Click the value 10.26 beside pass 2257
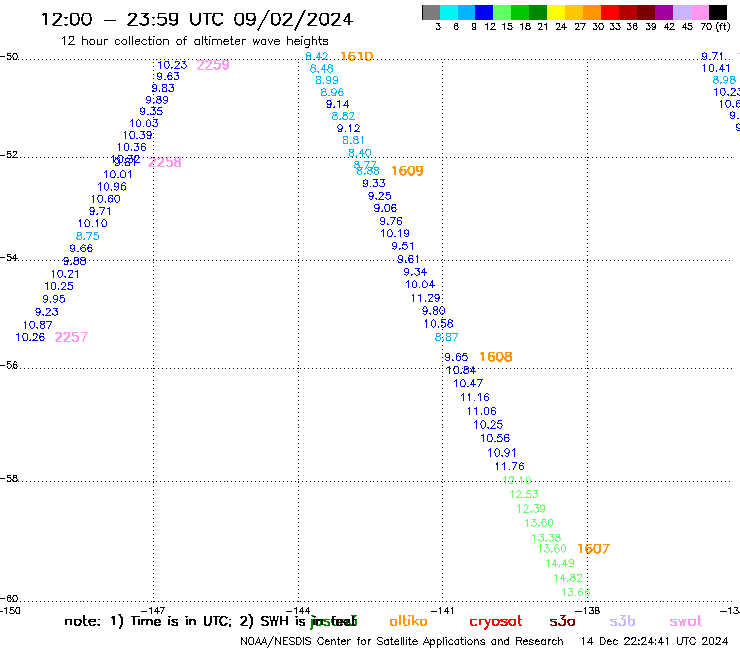 (x=30, y=337)
